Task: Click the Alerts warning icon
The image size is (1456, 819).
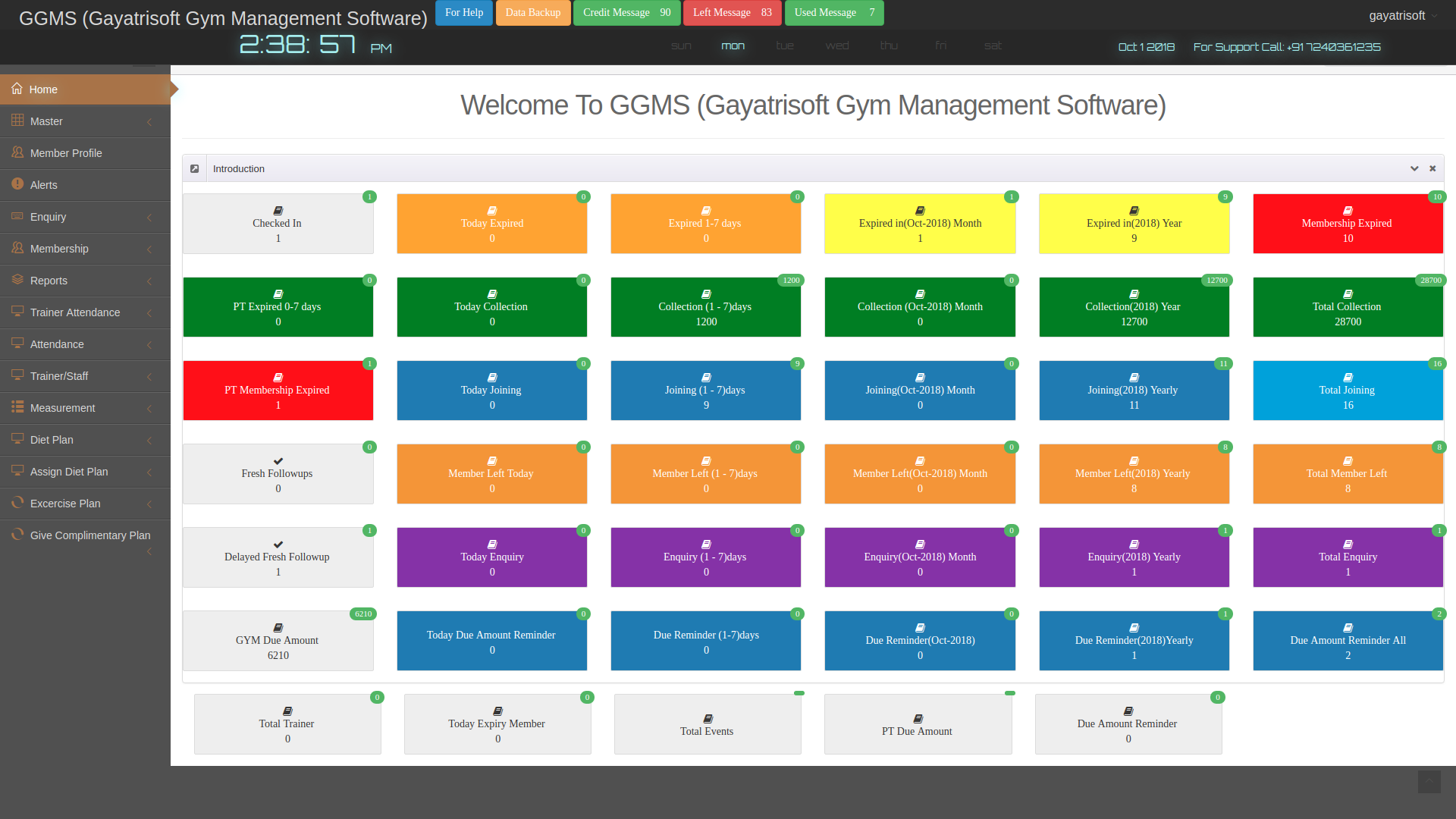Action: [x=17, y=184]
